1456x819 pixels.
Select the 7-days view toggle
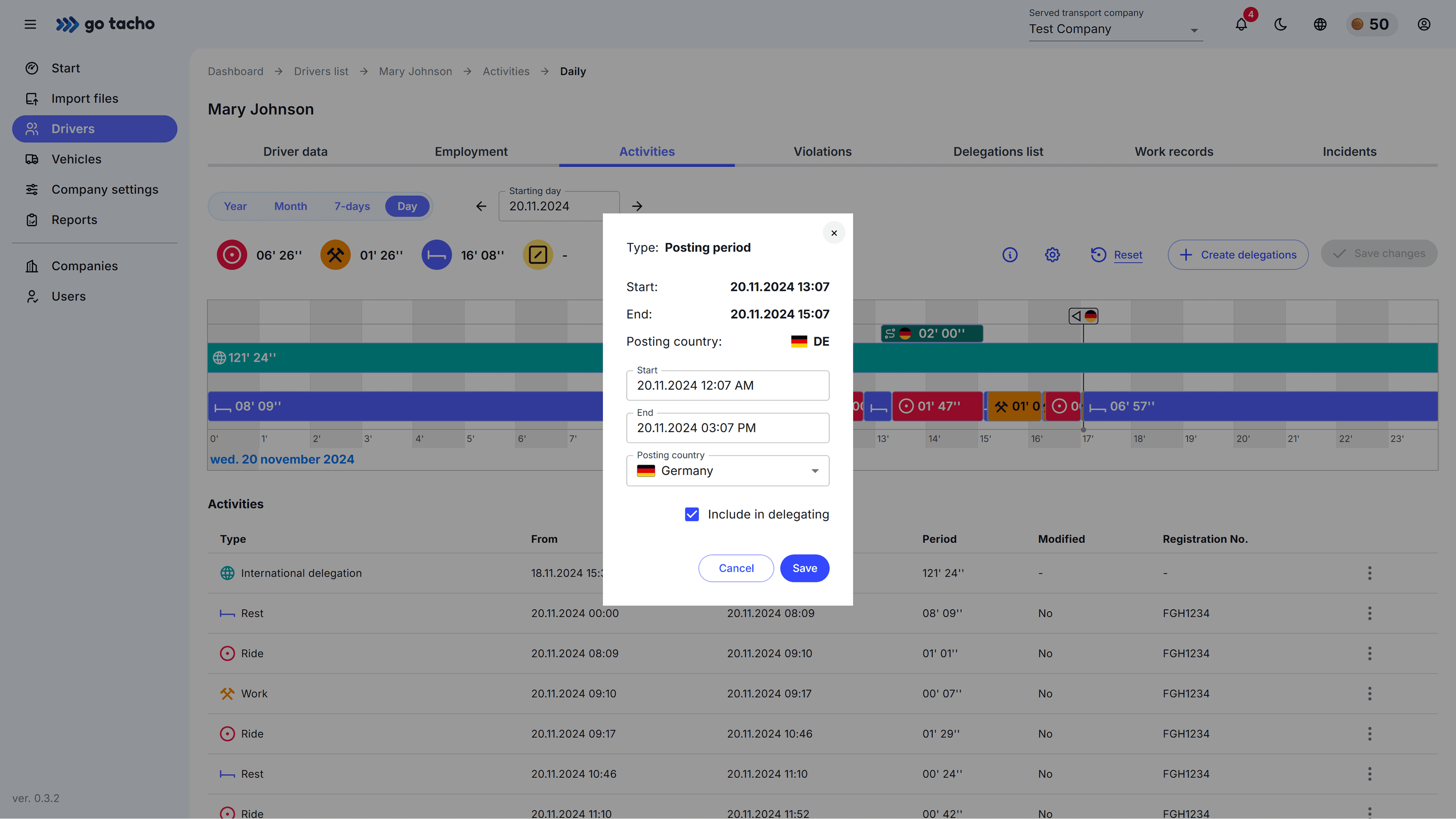click(352, 206)
